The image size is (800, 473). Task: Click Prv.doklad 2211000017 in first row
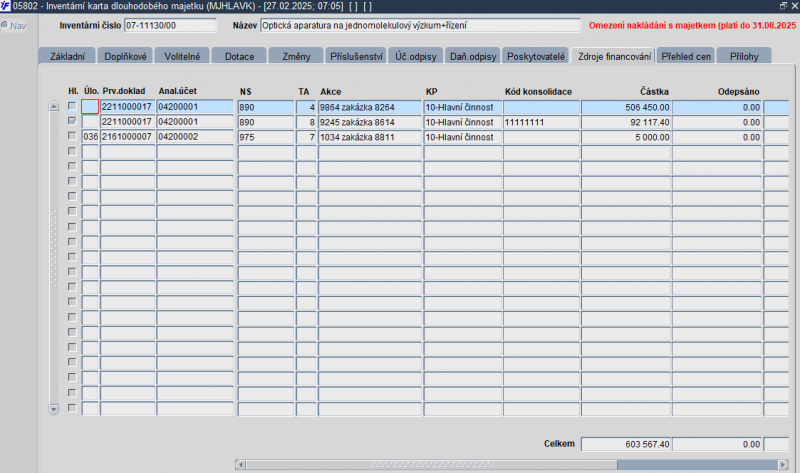pos(127,107)
